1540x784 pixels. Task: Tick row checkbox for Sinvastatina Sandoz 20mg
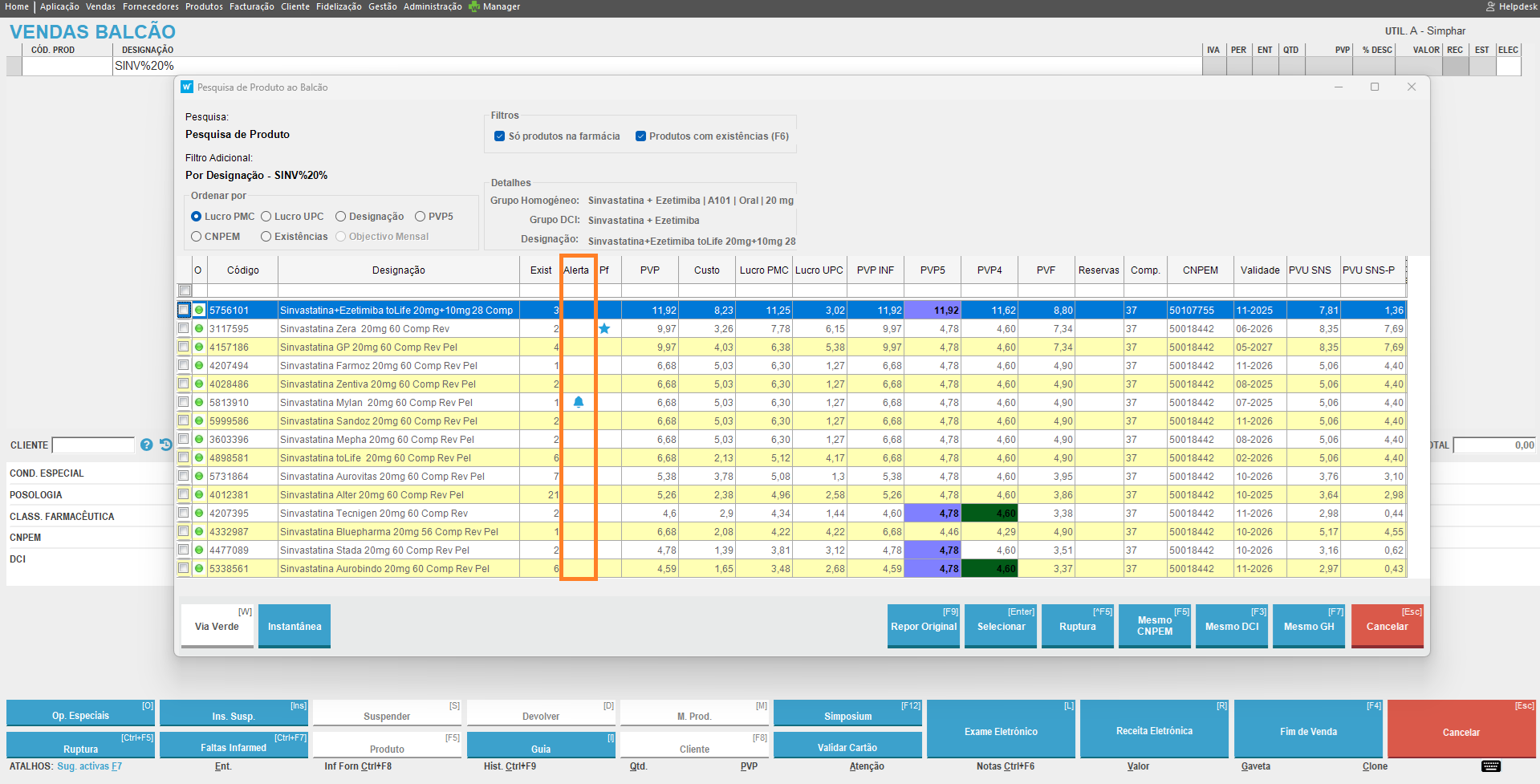(184, 420)
